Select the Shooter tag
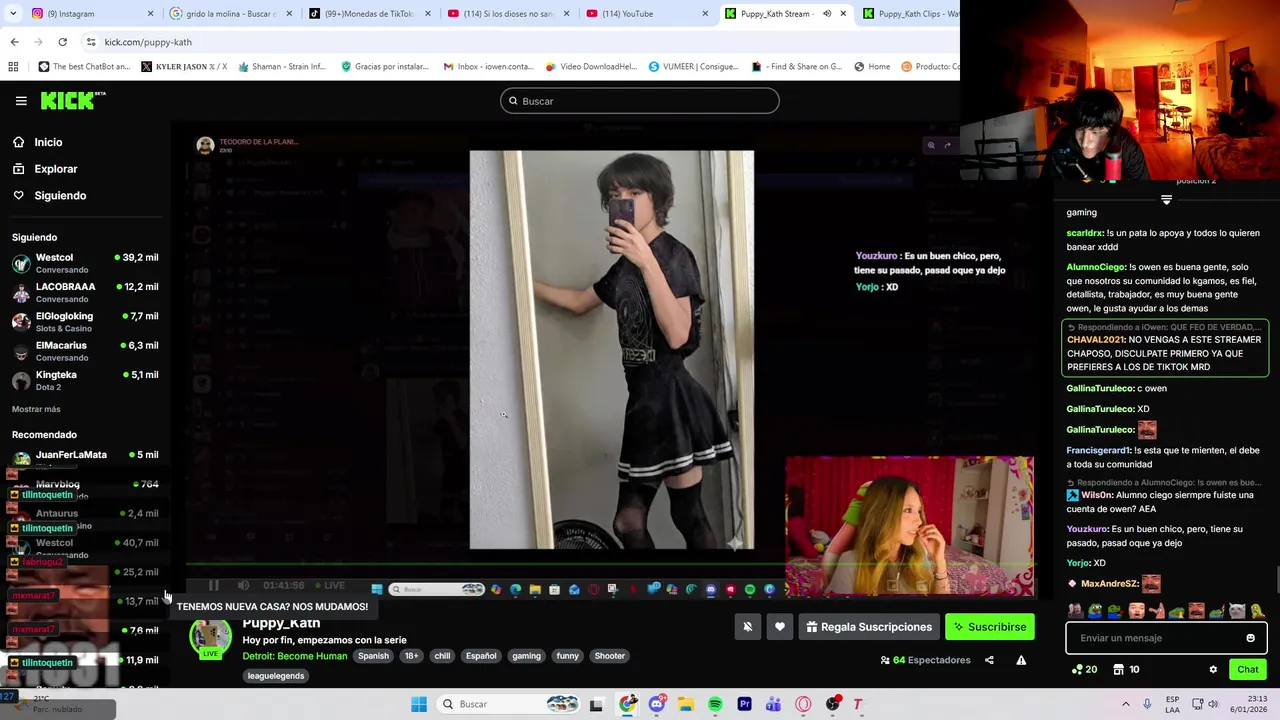The width and height of the screenshot is (1280, 720). point(610,656)
